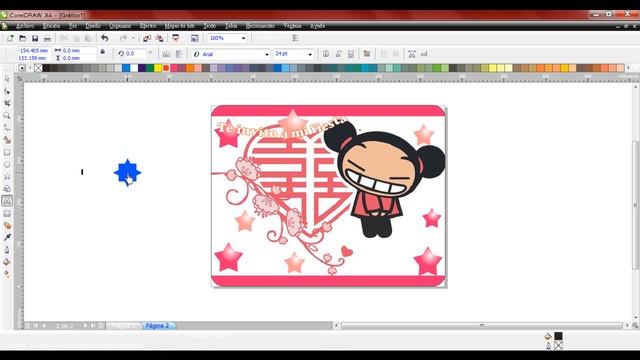The image size is (640, 360).
Task: Open the 24 pt font size dropdown
Action: 310,54
